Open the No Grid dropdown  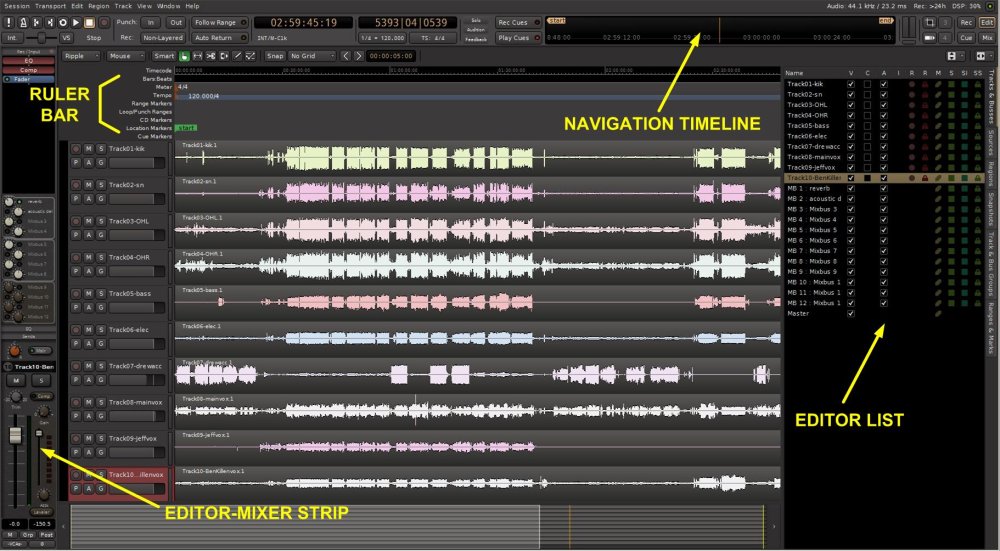click(312, 56)
